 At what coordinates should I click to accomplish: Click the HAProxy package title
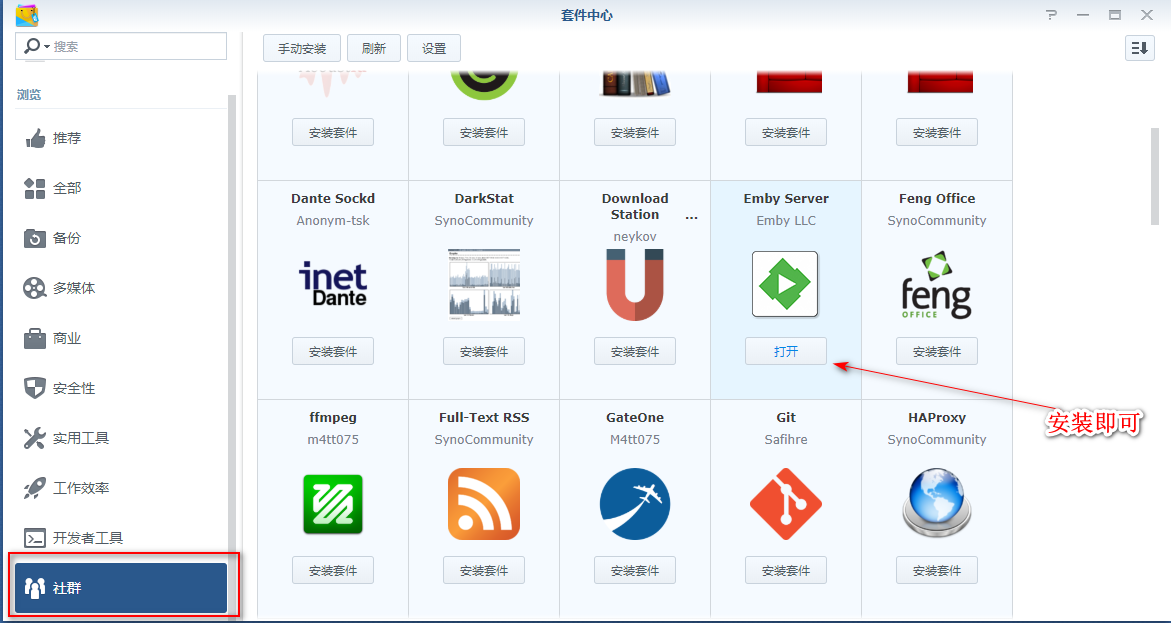pyautogui.click(x=937, y=418)
